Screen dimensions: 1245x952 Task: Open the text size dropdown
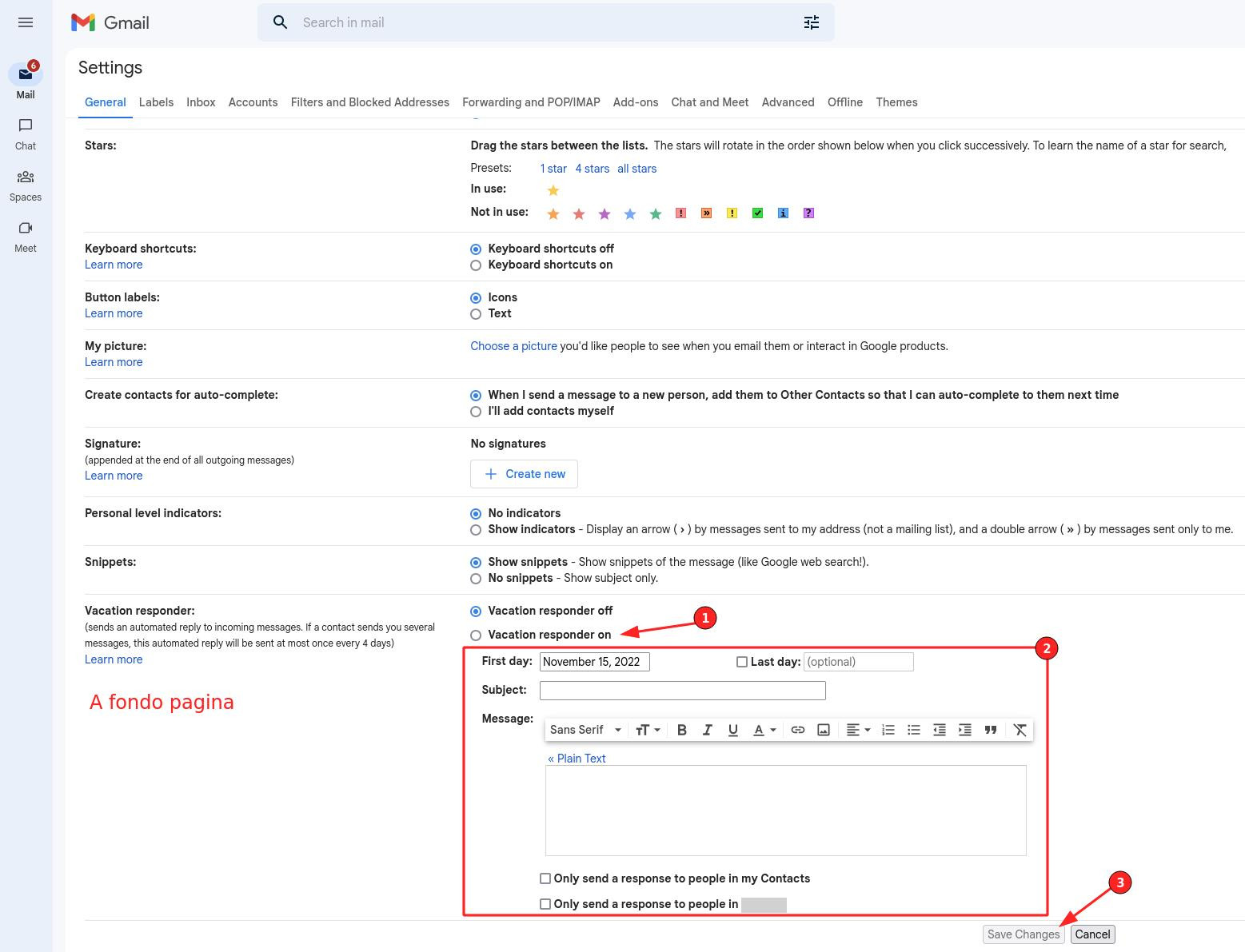(648, 730)
